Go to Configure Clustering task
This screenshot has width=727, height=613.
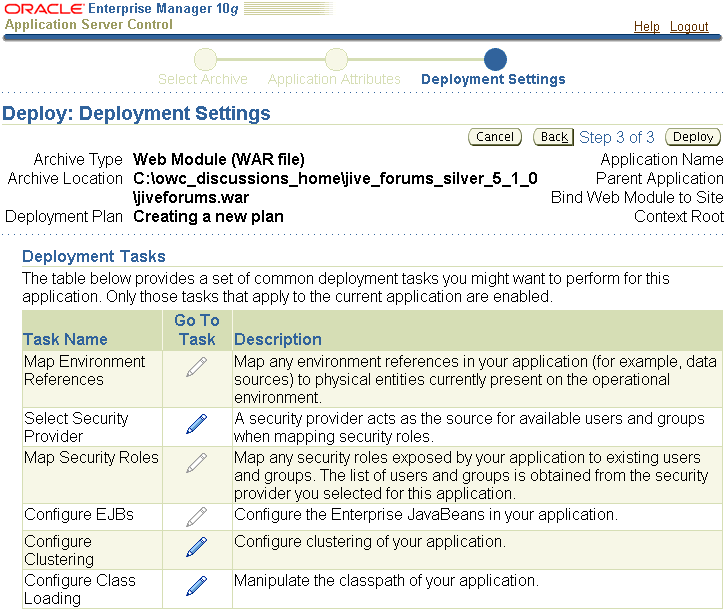(x=197, y=547)
